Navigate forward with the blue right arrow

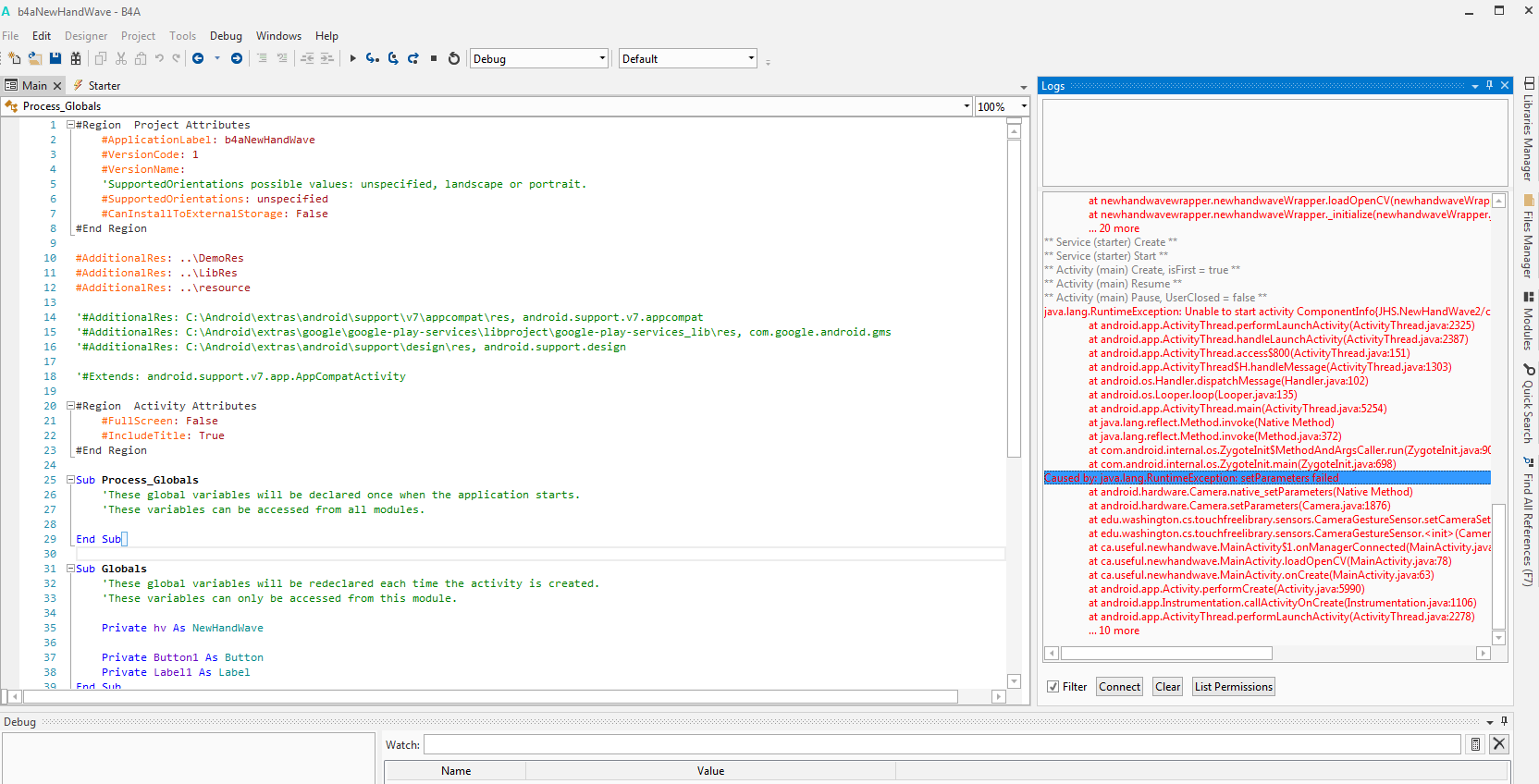[x=237, y=58]
